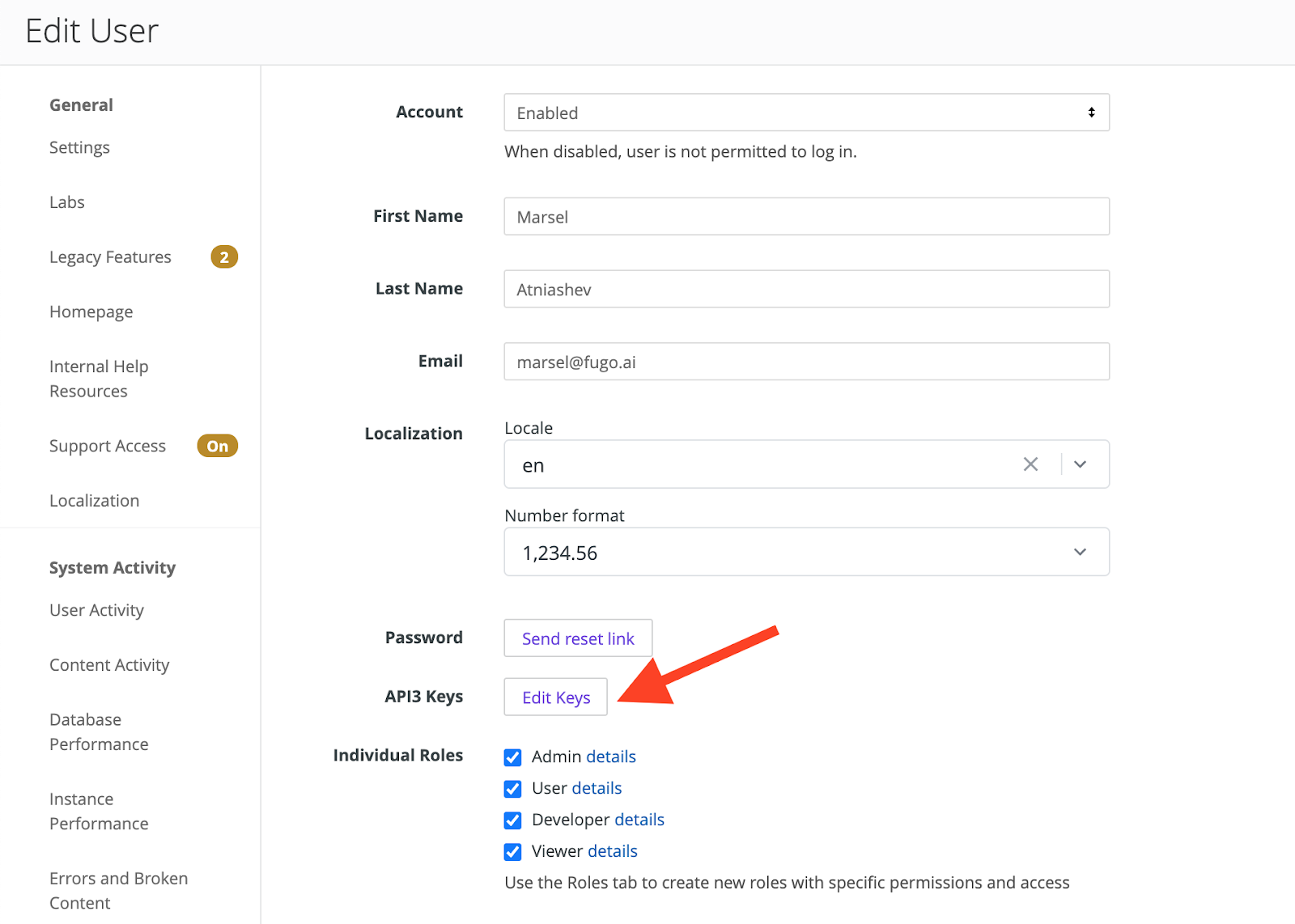Clear the Locale field with the X icon
This screenshot has height=924, width=1295.
[1030, 464]
